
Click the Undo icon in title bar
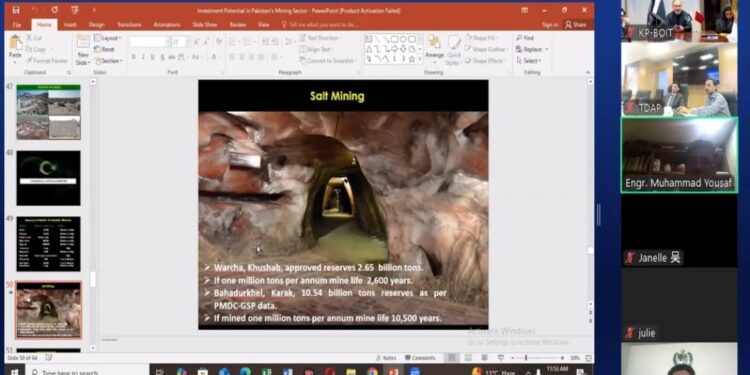tap(34, 10)
